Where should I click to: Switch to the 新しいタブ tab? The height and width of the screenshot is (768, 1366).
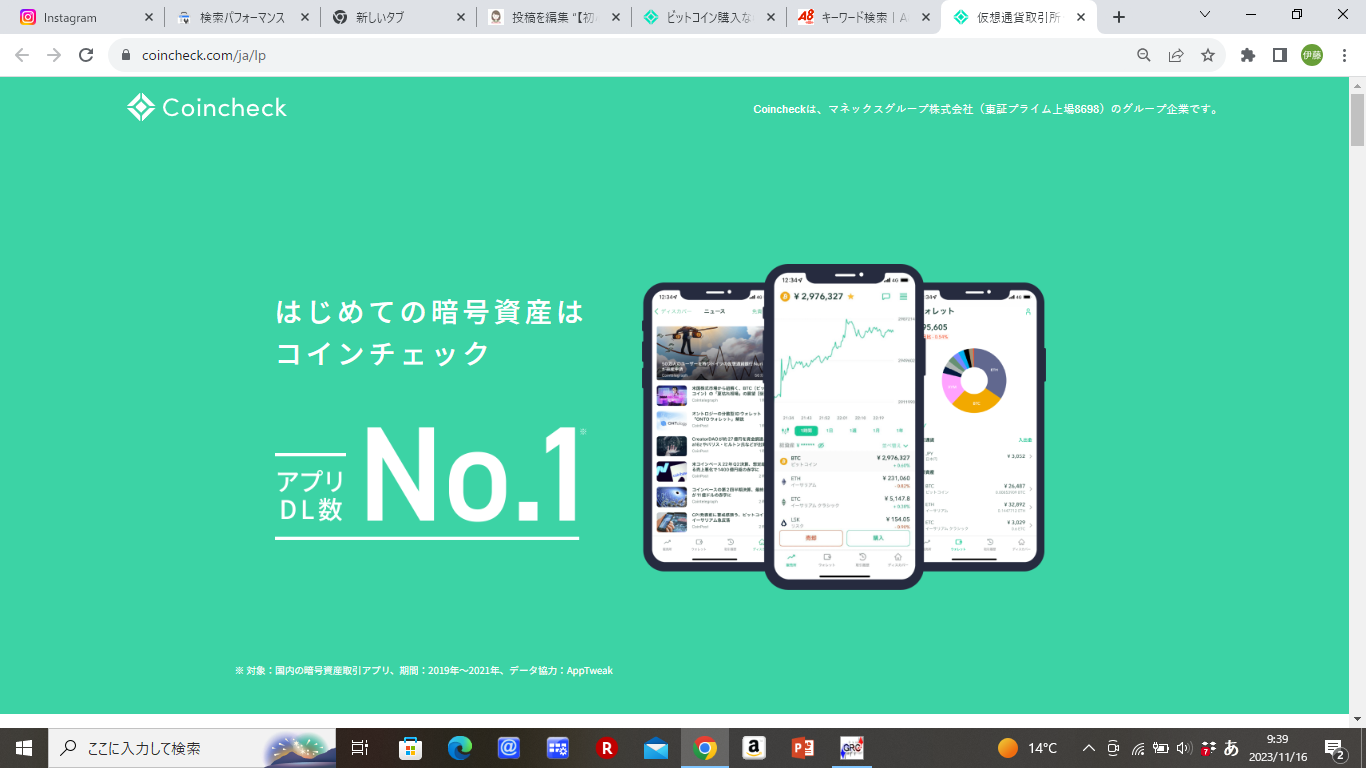tap(399, 17)
